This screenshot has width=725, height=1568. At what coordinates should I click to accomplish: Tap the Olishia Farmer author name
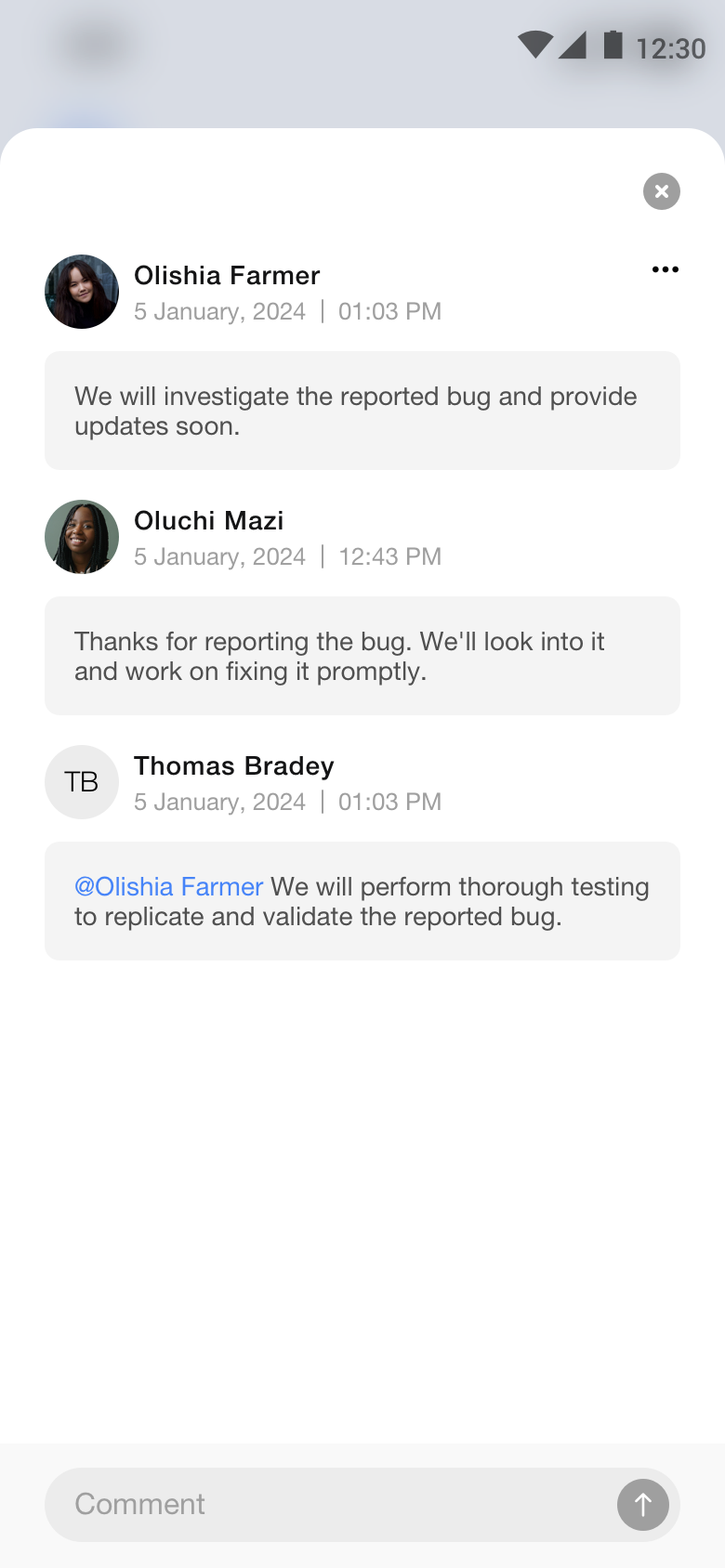point(227,276)
